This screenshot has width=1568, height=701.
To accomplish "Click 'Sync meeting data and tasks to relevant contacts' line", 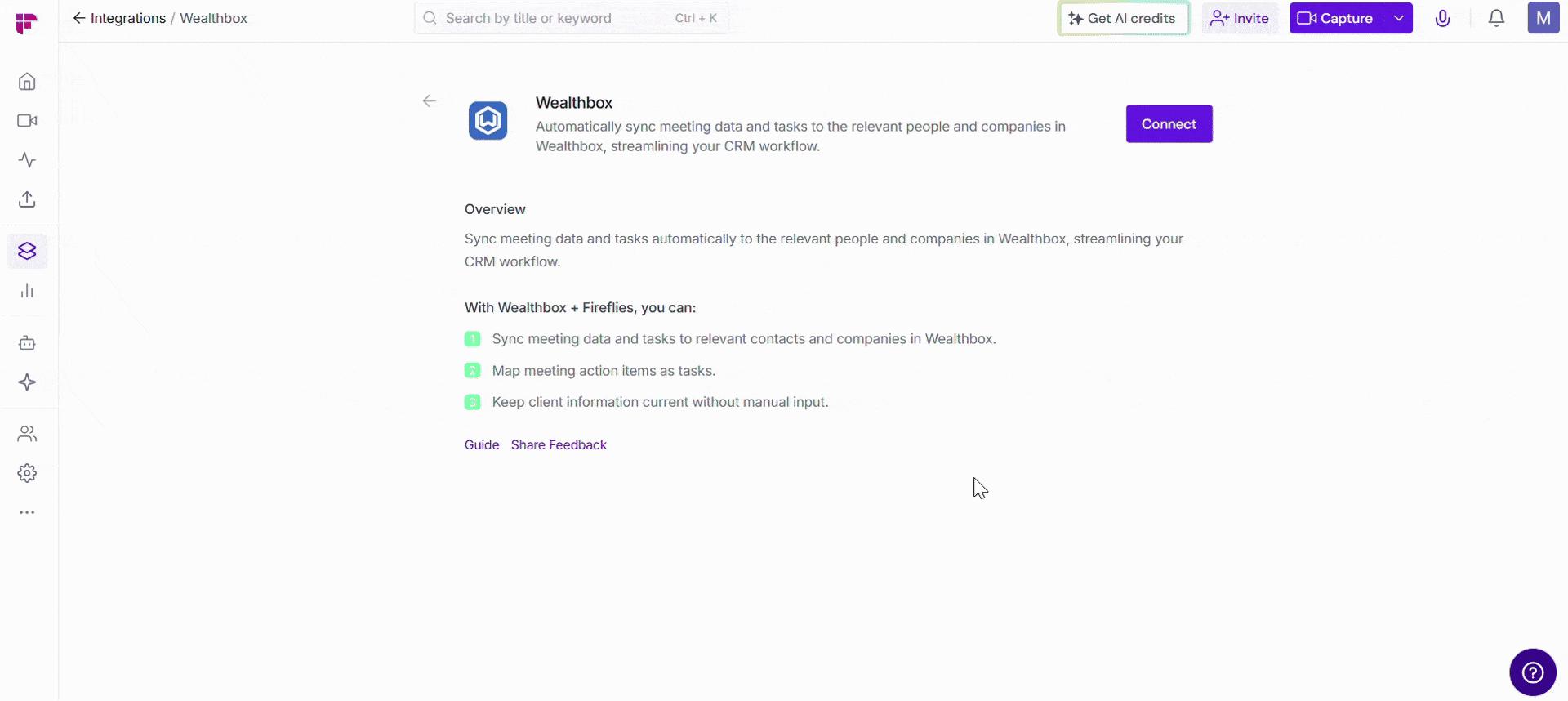I will coord(744,339).
